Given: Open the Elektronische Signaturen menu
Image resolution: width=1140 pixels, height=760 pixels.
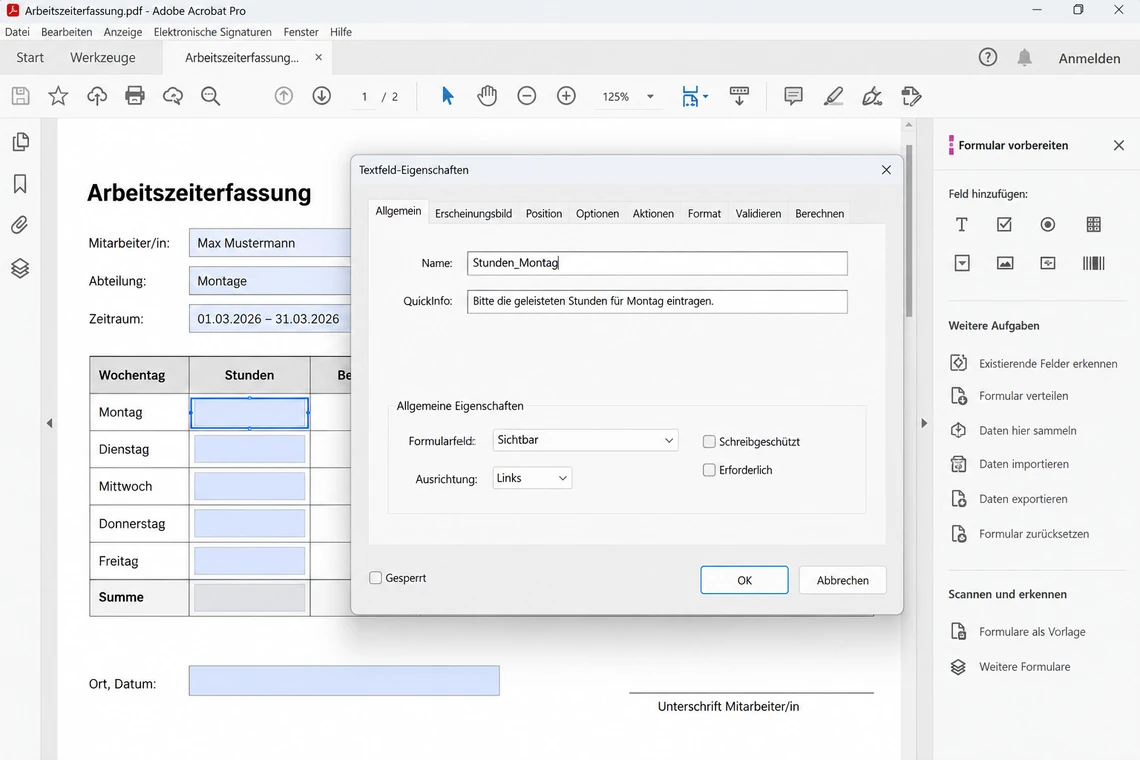Looking at the screenshot, I should (x=212, y=32).
